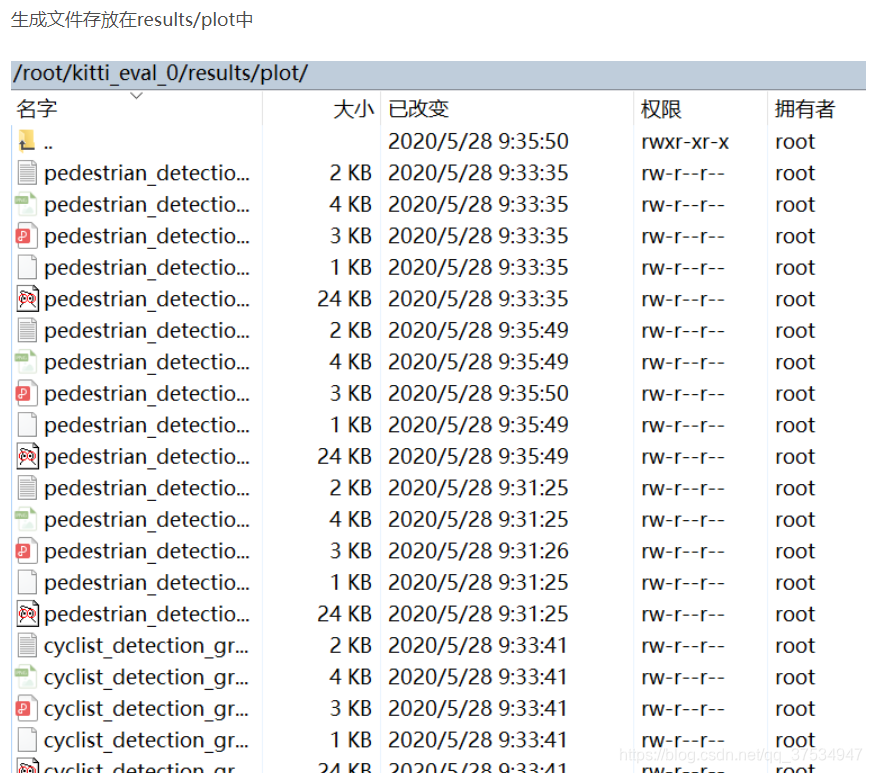Click 4 KB size of pedestrian file modified 9:35:49
The width and height of the screenshot is (872, 773).
350,362
